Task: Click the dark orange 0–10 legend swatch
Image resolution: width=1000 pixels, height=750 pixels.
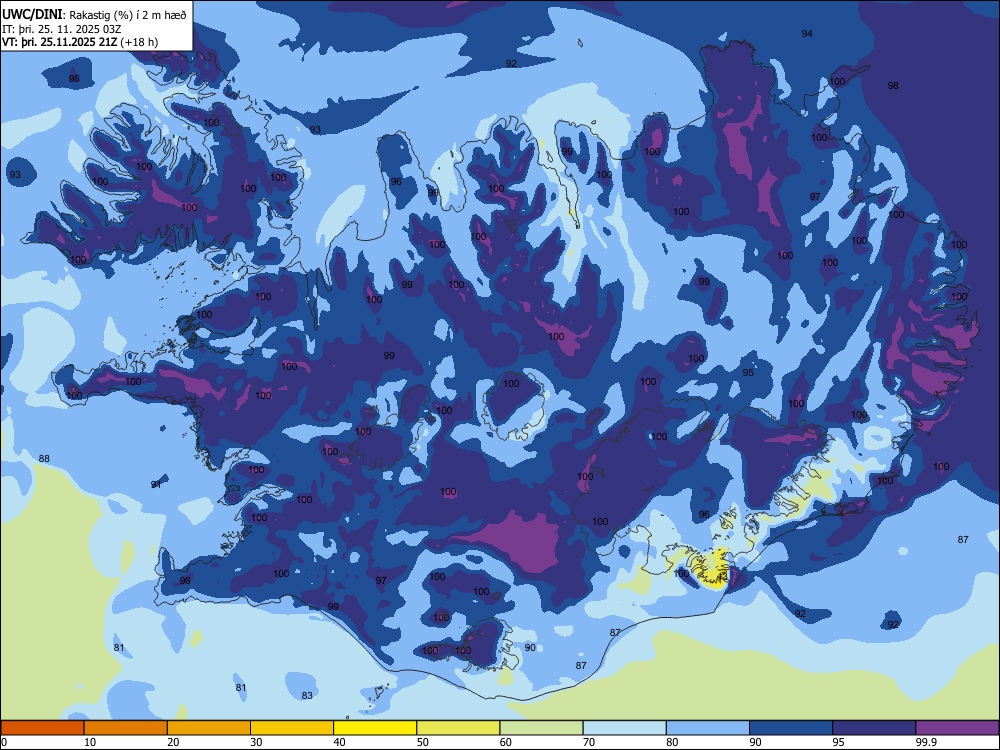Action: (x=43, y=728)
